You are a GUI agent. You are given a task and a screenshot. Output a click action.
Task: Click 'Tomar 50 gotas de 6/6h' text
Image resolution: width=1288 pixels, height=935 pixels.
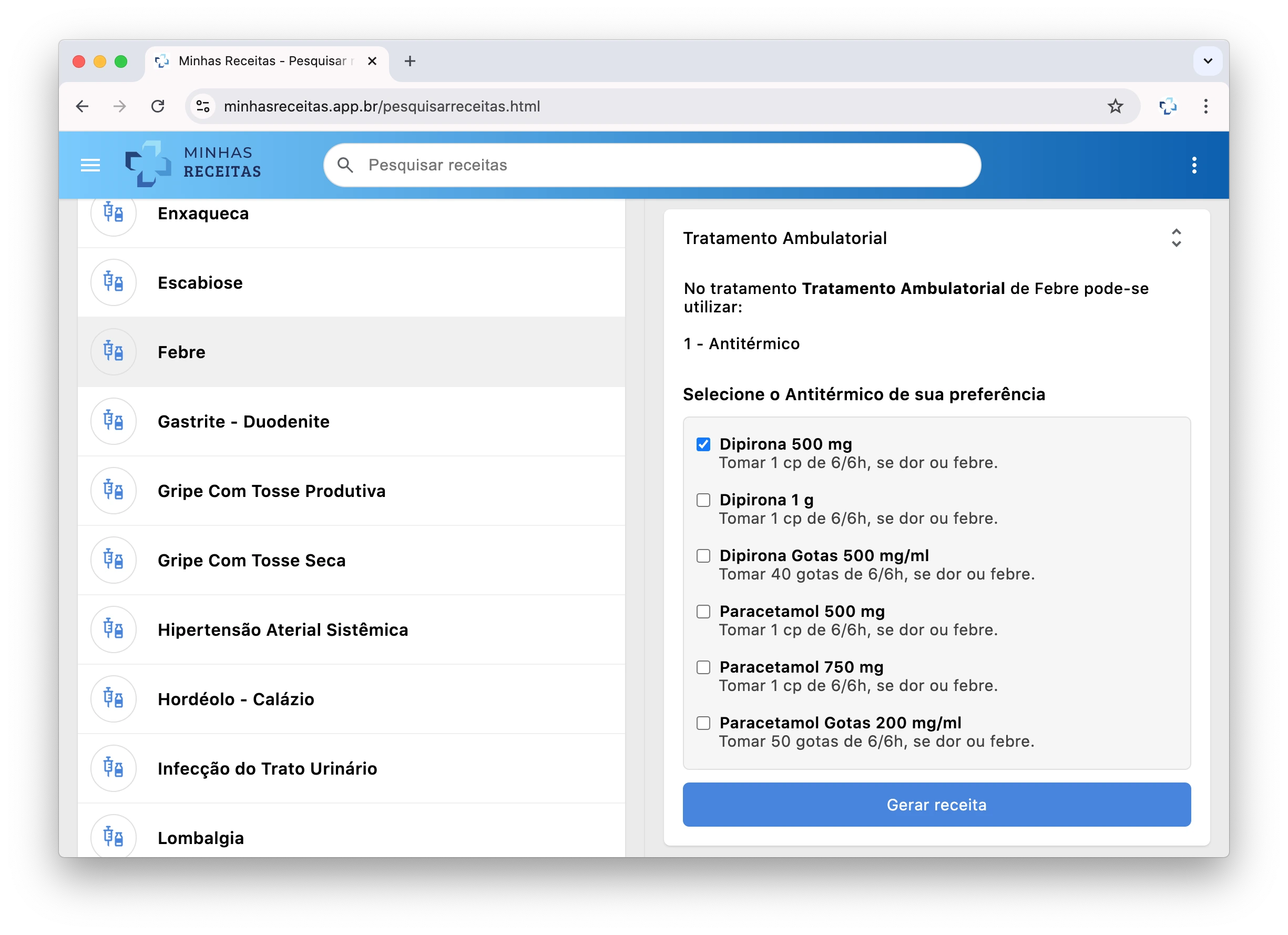pos(877,741)
